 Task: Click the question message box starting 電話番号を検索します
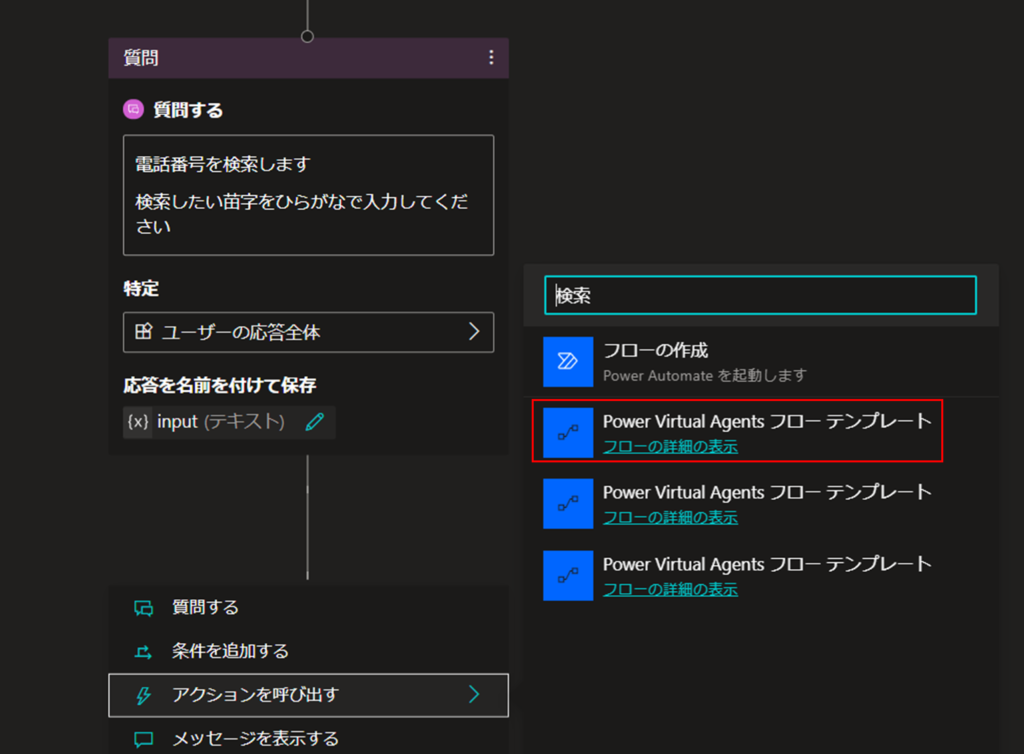tap(308, 195)
